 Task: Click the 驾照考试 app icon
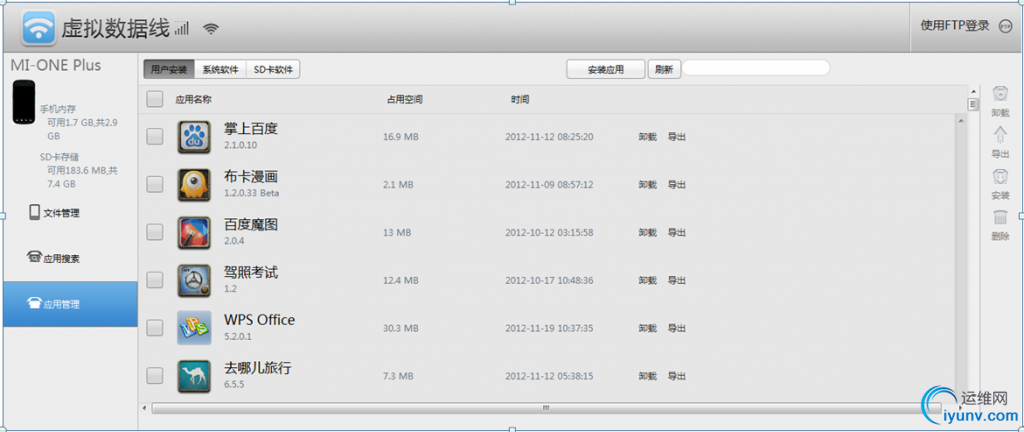point(194,281)
